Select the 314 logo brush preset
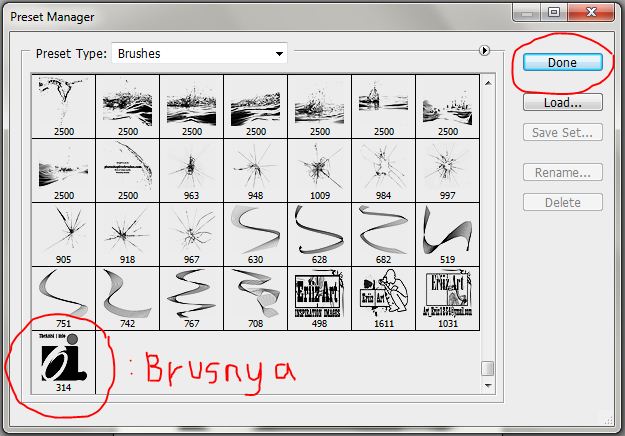This screenshot has width=625, height=436. pyautogui.click(x=63, y=363)
